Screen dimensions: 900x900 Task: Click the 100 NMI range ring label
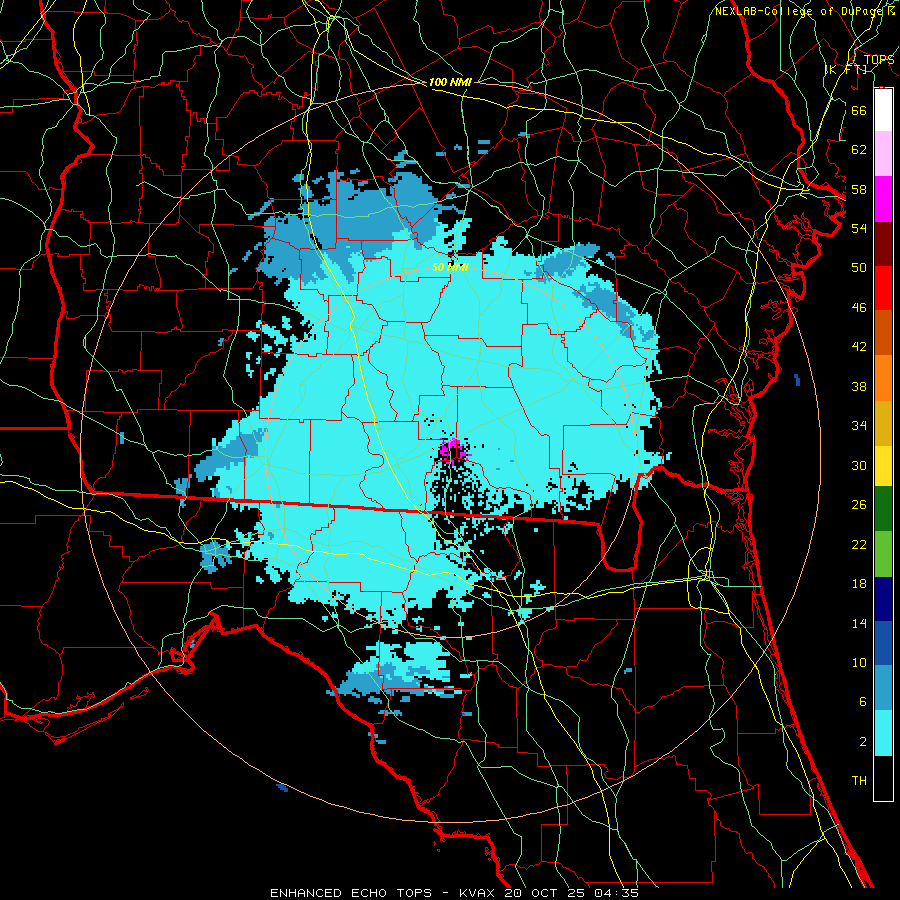[x=450, y=82]
